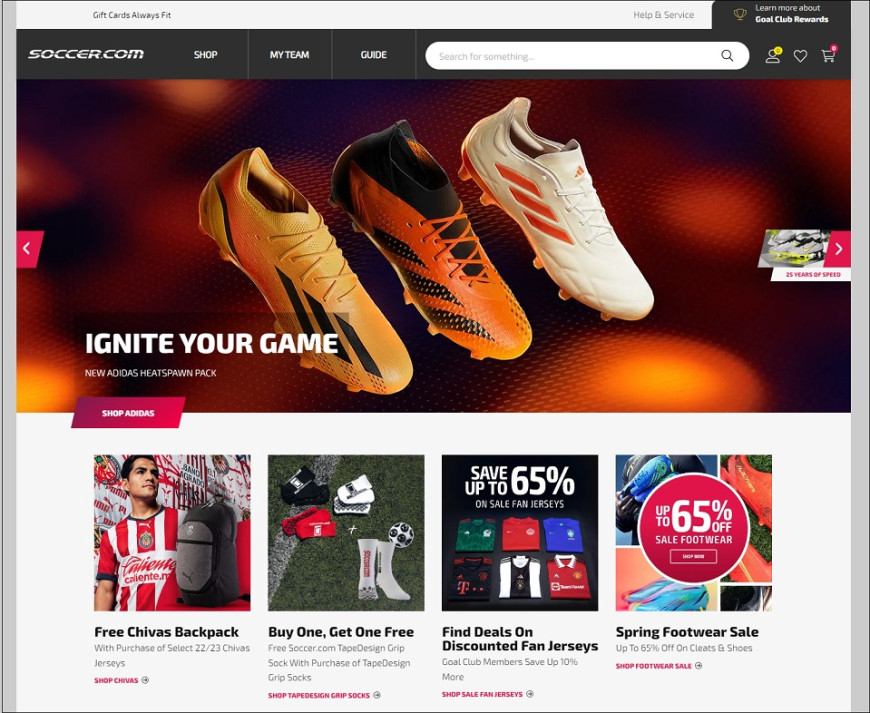
Task: Click Find Deals On Discounted Fan Jerseys heading
Action: [520, 639]
